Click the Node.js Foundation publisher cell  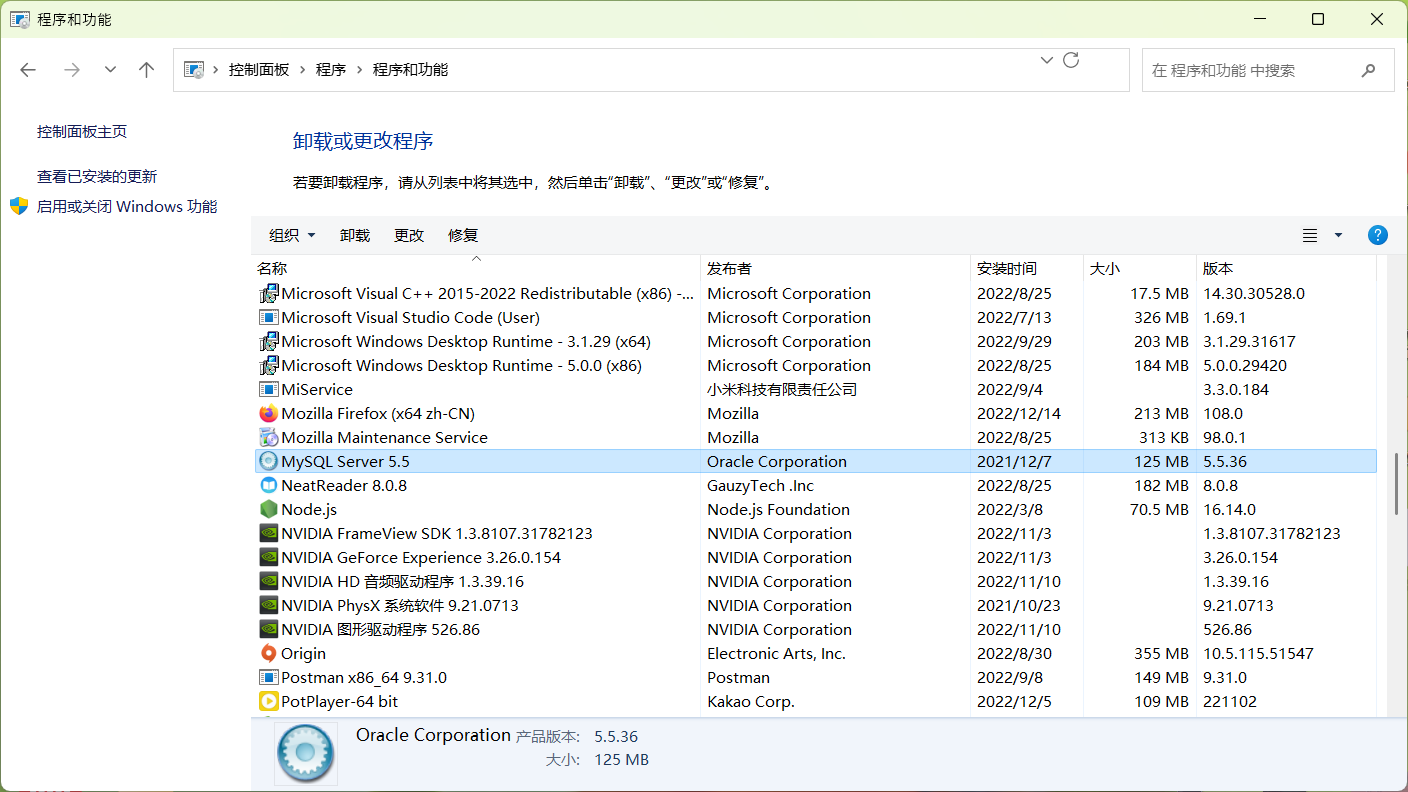(778, 509)
